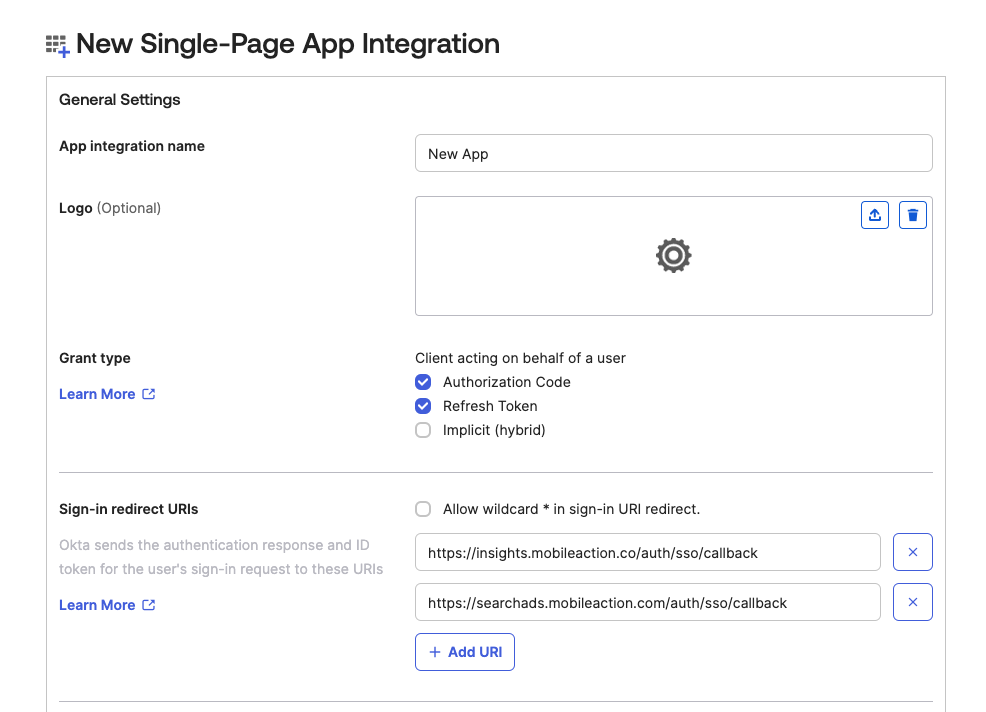Remove the searchads.mobileaction.com redirect URI with its X button
This screenshot has height=712, width=986.
coord(912,601)
